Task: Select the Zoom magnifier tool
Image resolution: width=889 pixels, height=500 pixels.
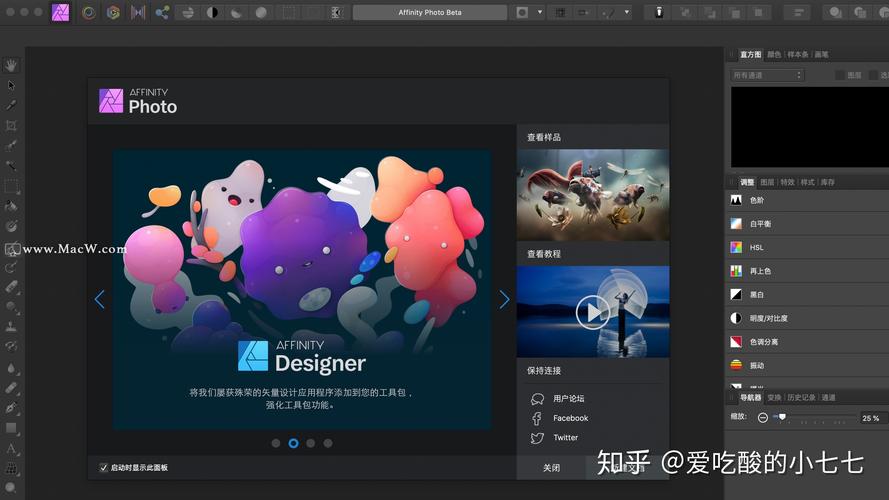Action: click(x=11, y=488)
